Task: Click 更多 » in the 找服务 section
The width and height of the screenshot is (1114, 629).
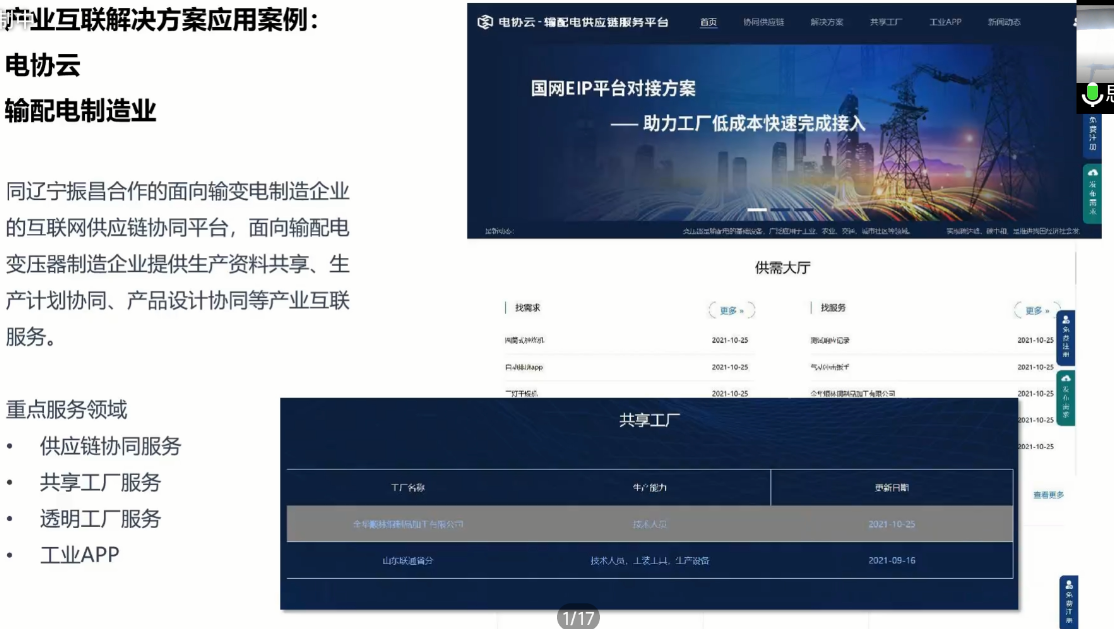Action: click(1037, 311)
